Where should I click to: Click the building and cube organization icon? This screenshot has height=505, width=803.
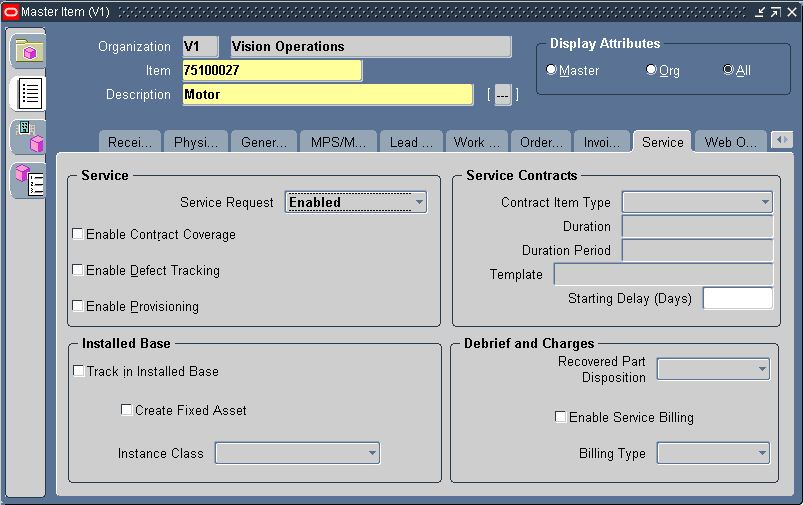pyautogui.click(x=30, y=137)
